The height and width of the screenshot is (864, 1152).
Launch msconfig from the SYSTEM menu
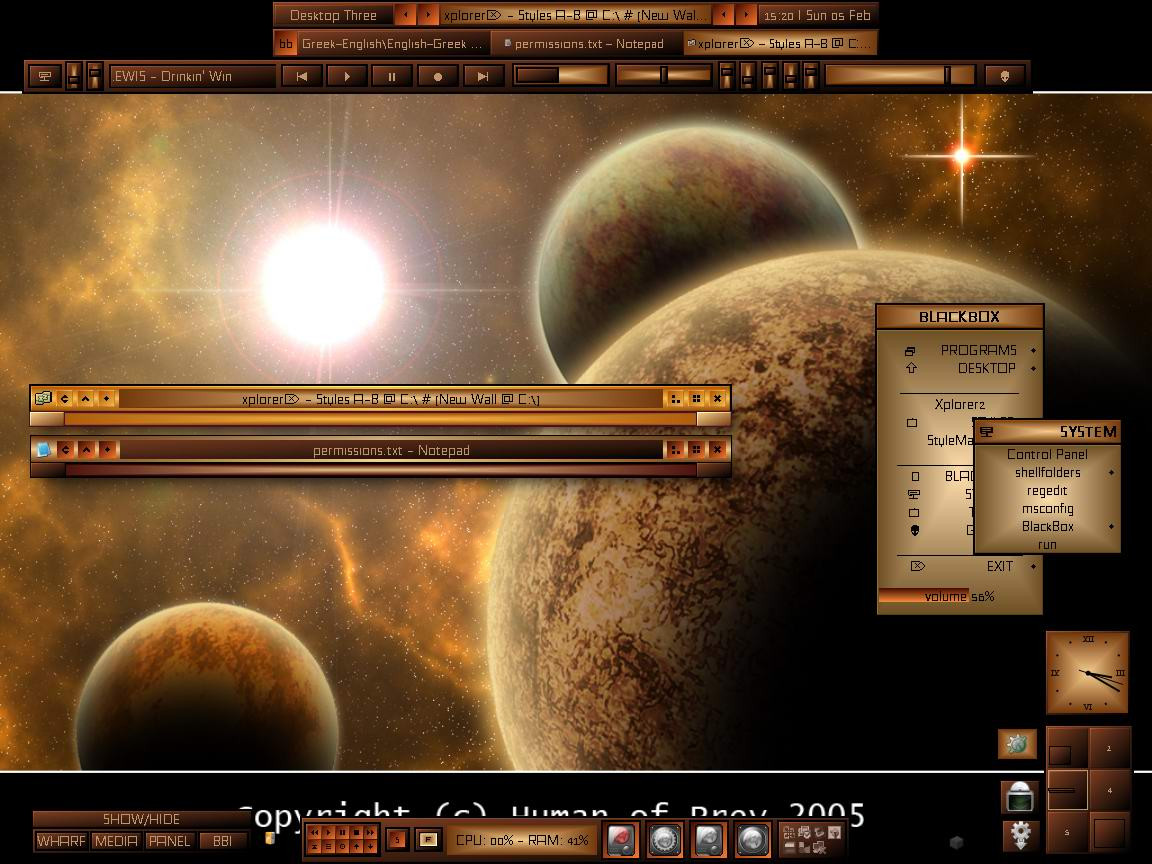point(1047,508)
